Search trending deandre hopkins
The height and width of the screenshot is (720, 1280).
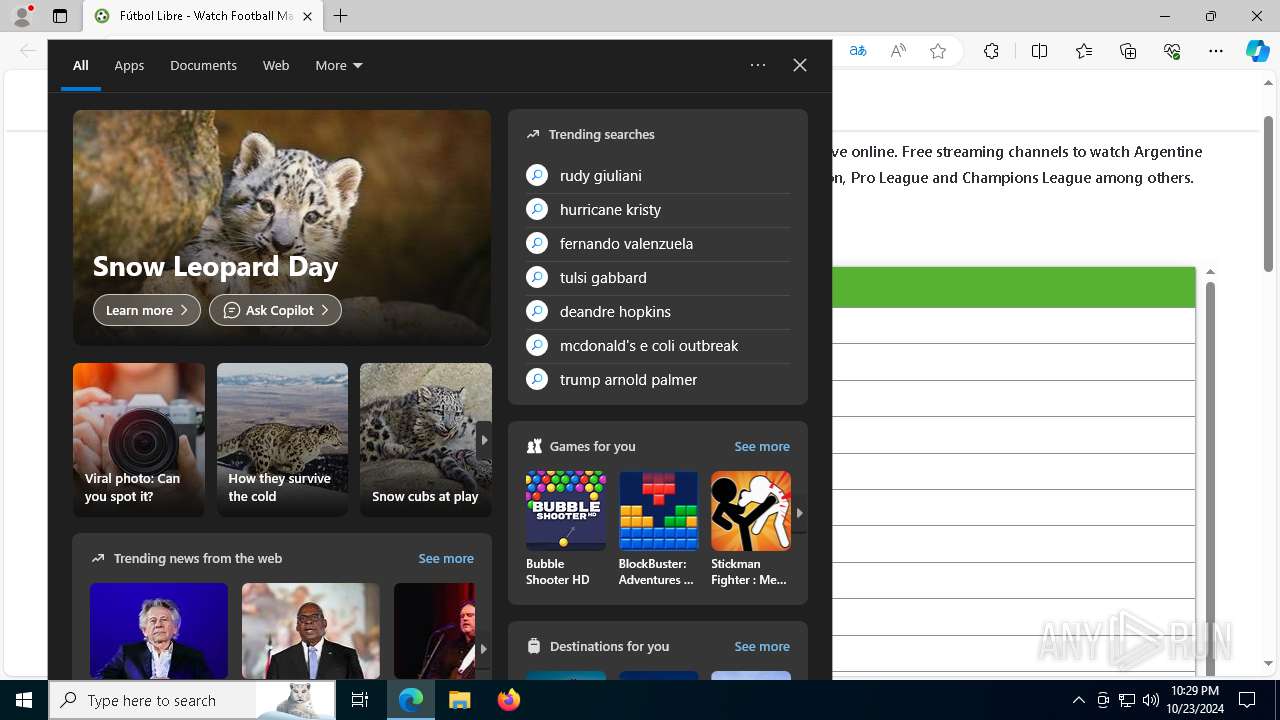pos(658,311)
